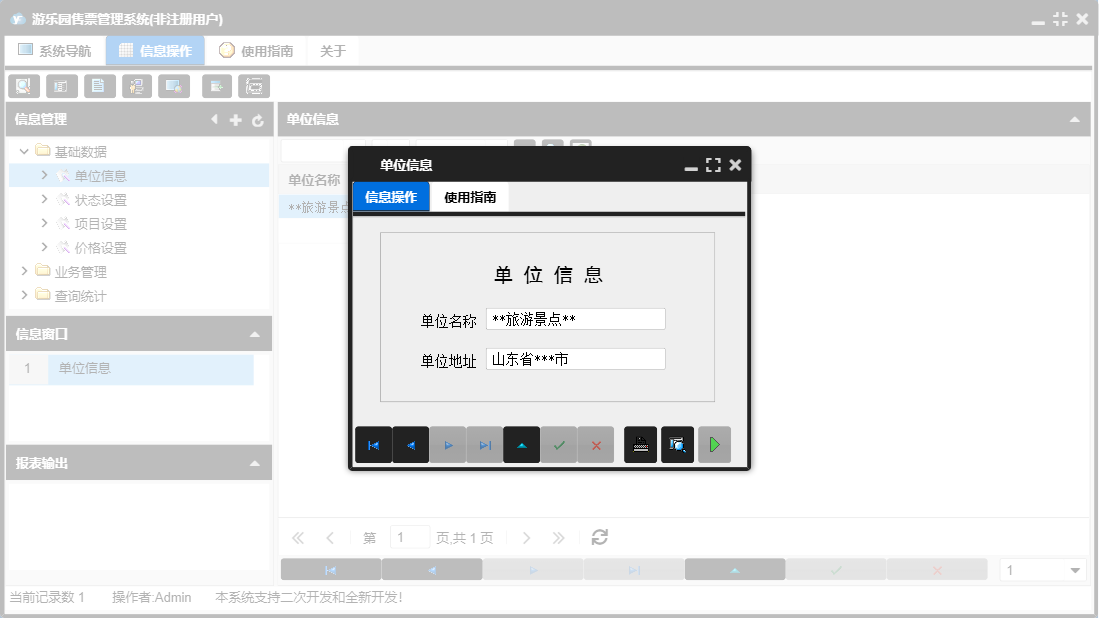Collapse the 基础数据 folder
Screen dimensions: 1099x618
pos(24,150)
